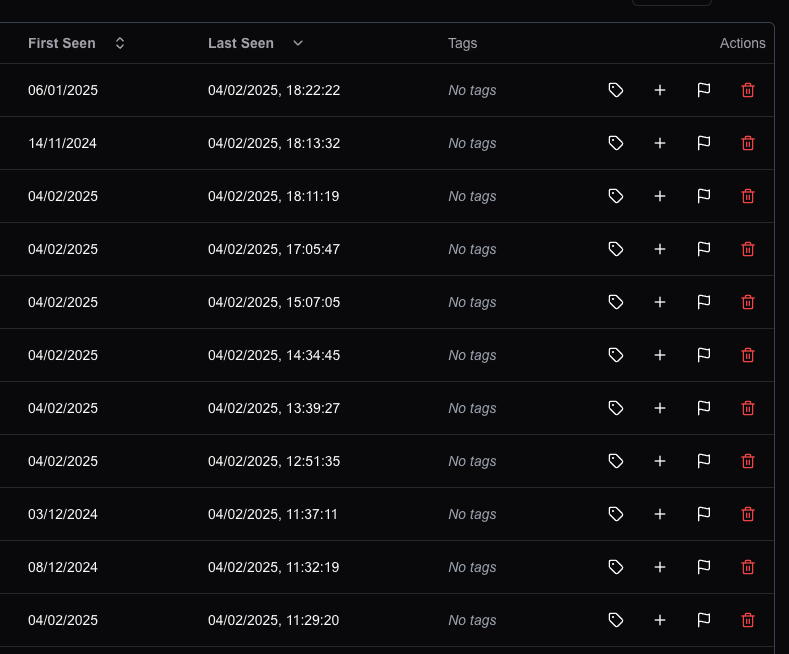
Task: Flag the entry last seen 18:11:19
Action: [704, 196]
